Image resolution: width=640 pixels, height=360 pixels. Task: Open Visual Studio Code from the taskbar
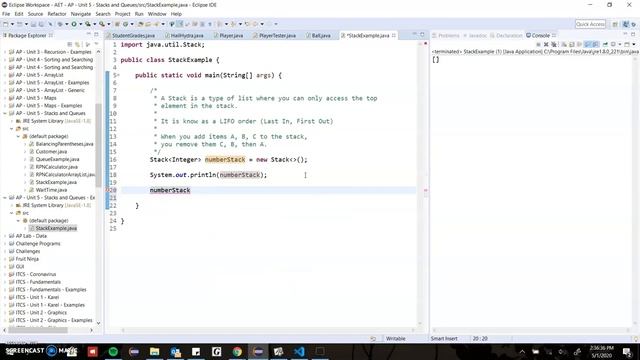(299, 351)
